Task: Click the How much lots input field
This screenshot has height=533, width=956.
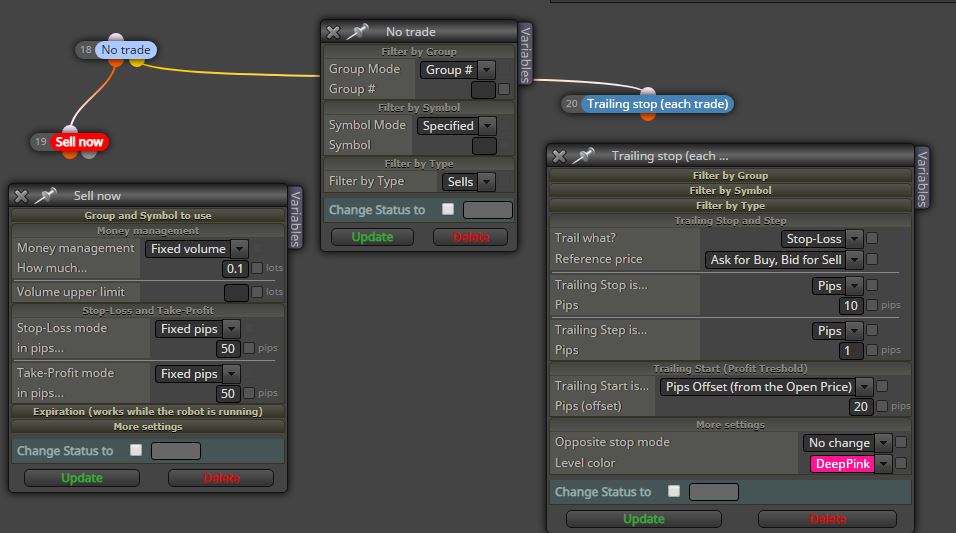Action: [x=235, y=268]
